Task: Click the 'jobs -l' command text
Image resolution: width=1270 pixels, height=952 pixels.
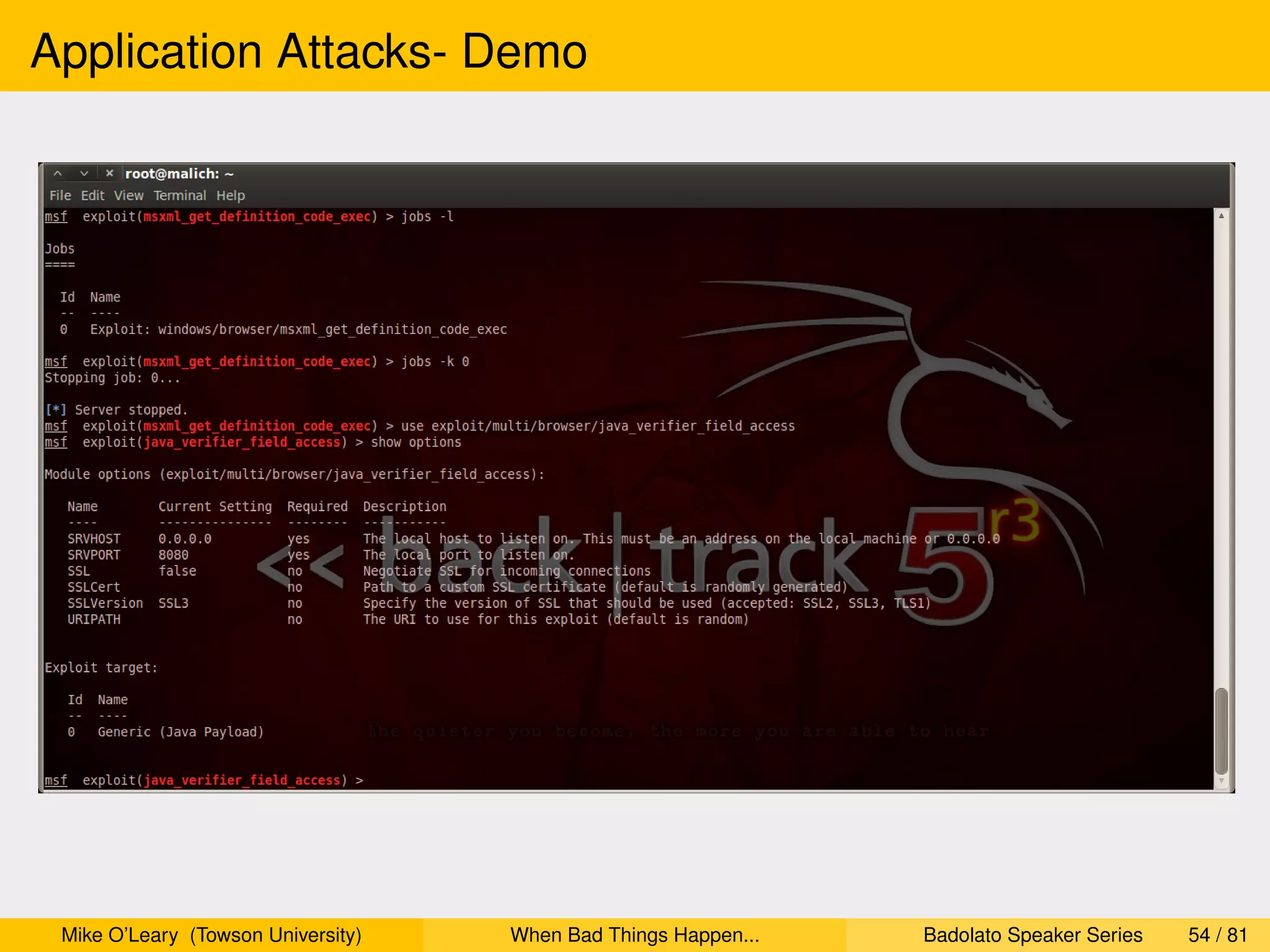Action: click(x=427, y=216)
